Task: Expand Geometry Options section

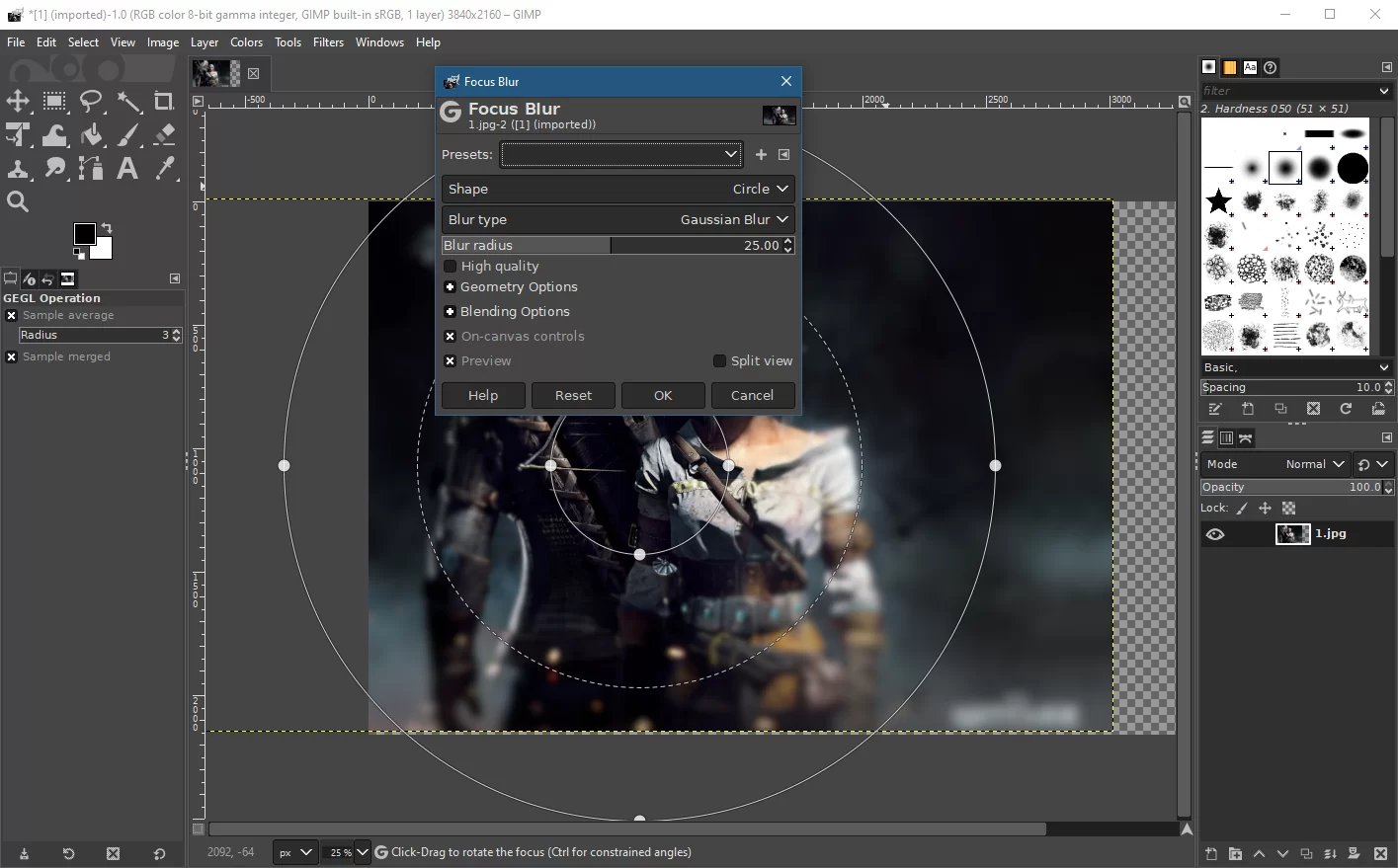Action: (x=450, y=287)
